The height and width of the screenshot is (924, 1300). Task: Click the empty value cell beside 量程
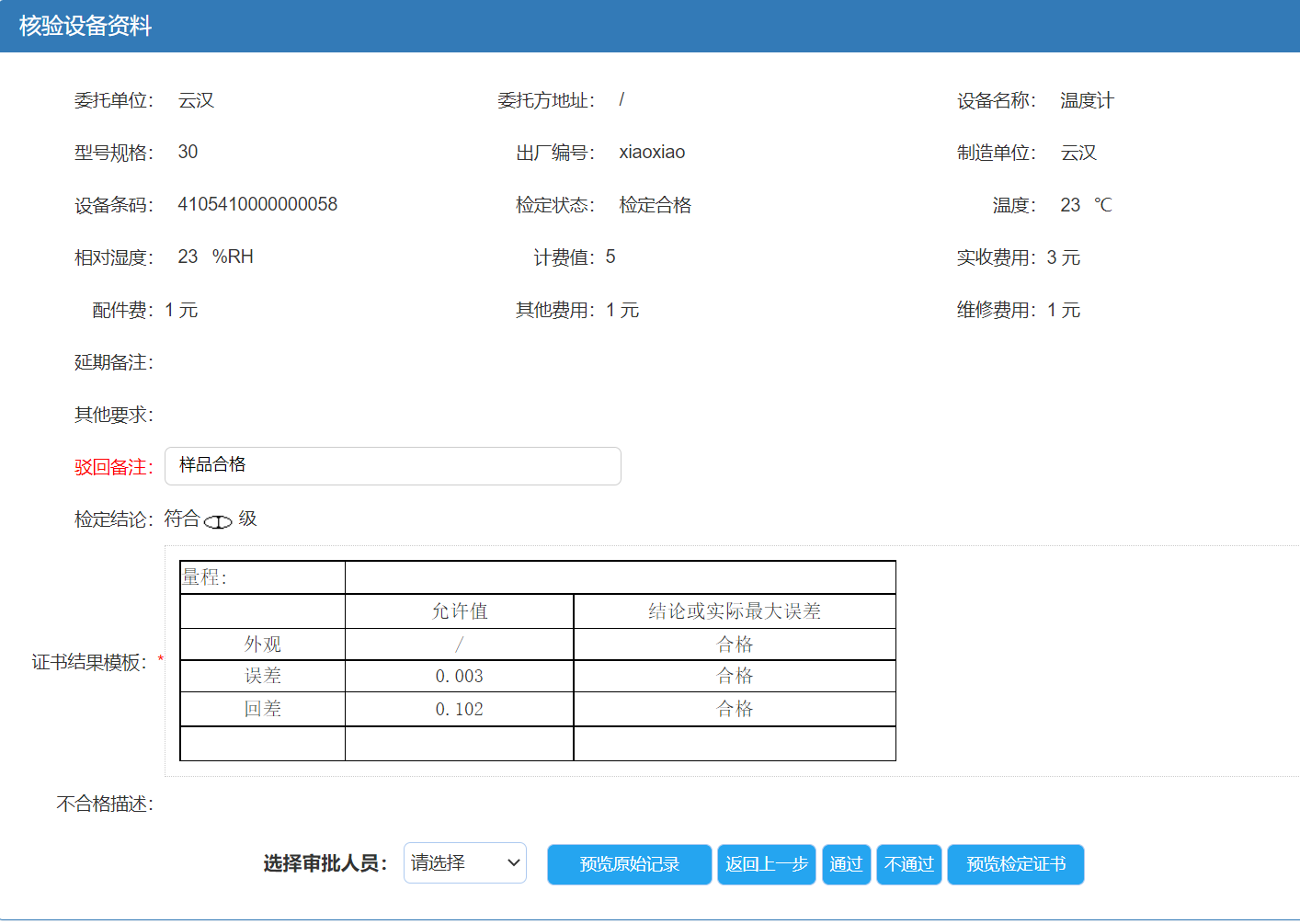620,577
